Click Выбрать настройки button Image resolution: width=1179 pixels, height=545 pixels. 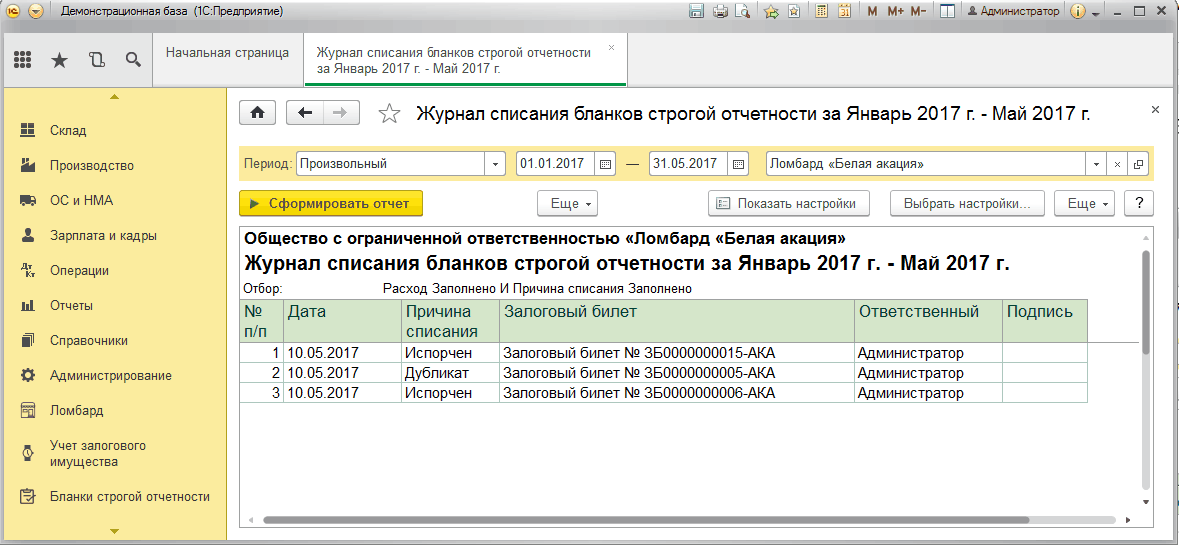(968, 204)
